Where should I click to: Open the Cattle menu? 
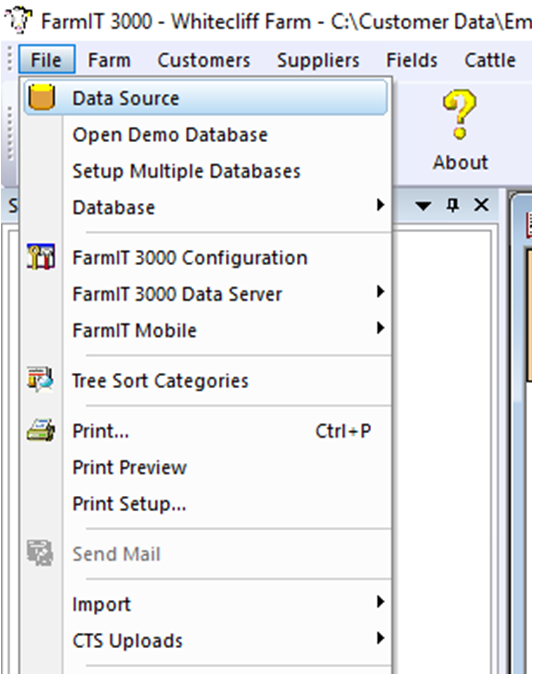490,60
